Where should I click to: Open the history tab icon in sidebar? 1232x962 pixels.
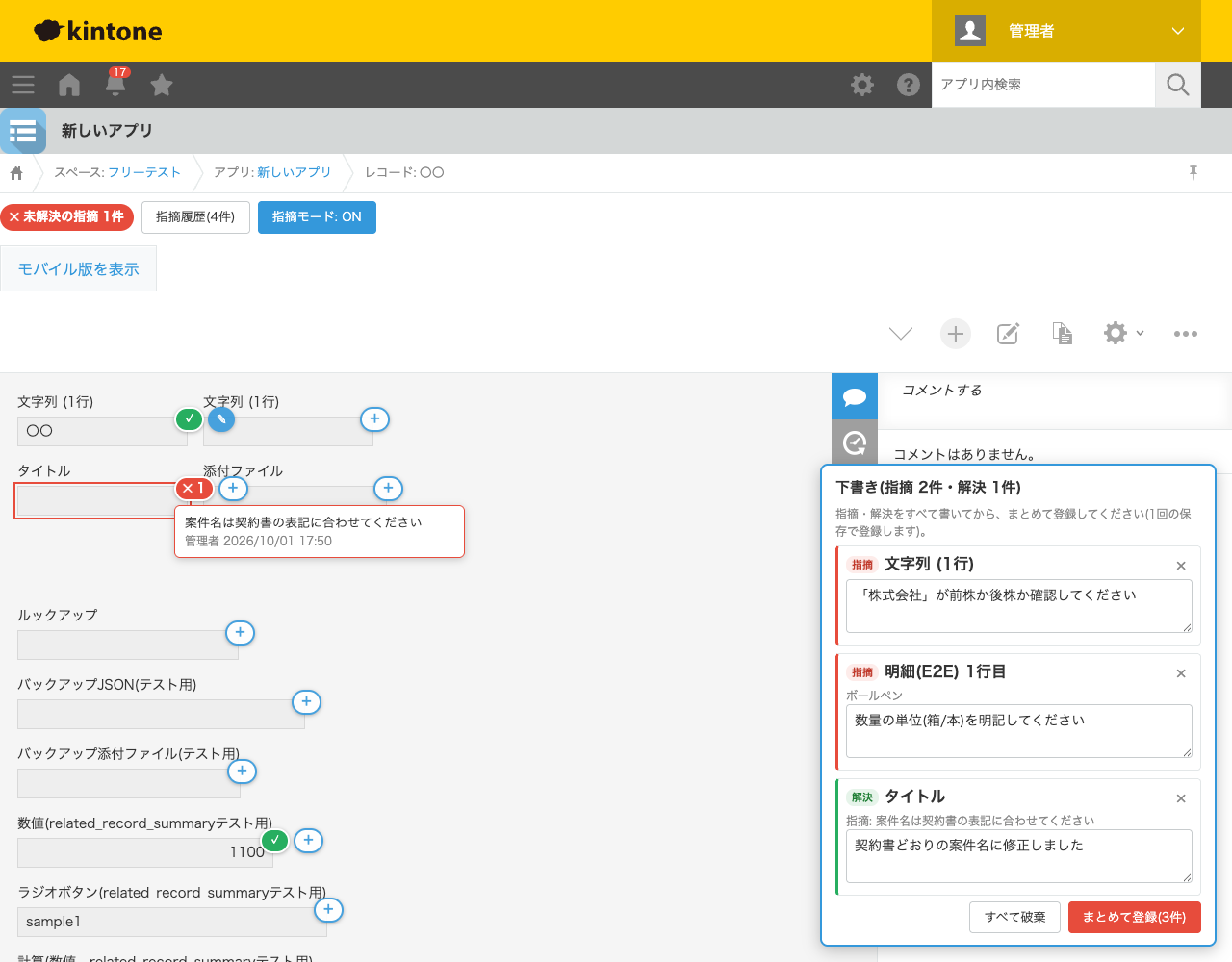855,443
